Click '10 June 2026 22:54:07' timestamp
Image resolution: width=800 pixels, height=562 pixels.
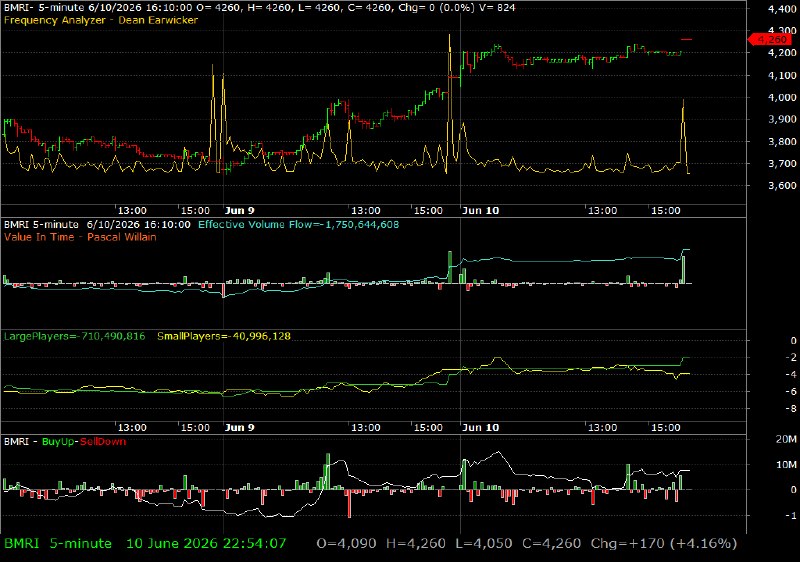(206, 544)
